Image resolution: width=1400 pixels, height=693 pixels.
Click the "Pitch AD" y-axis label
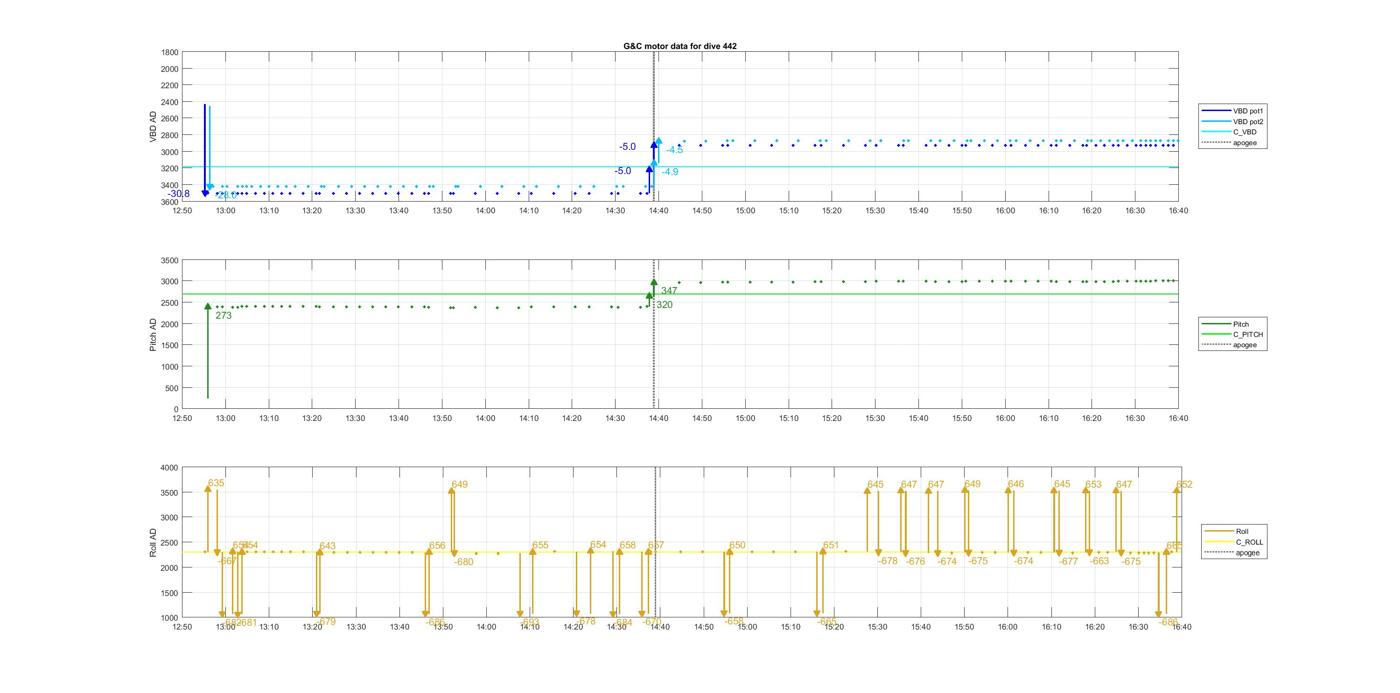click(x=154, y=335)
